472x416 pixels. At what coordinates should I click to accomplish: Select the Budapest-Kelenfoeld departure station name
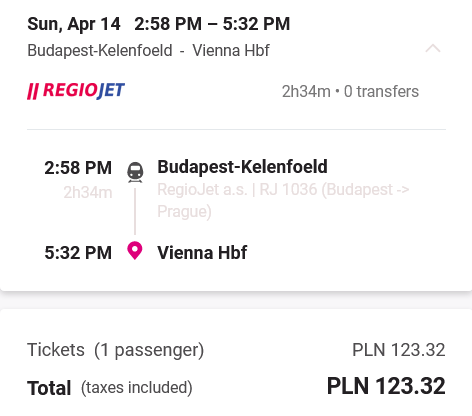(242, 167)
